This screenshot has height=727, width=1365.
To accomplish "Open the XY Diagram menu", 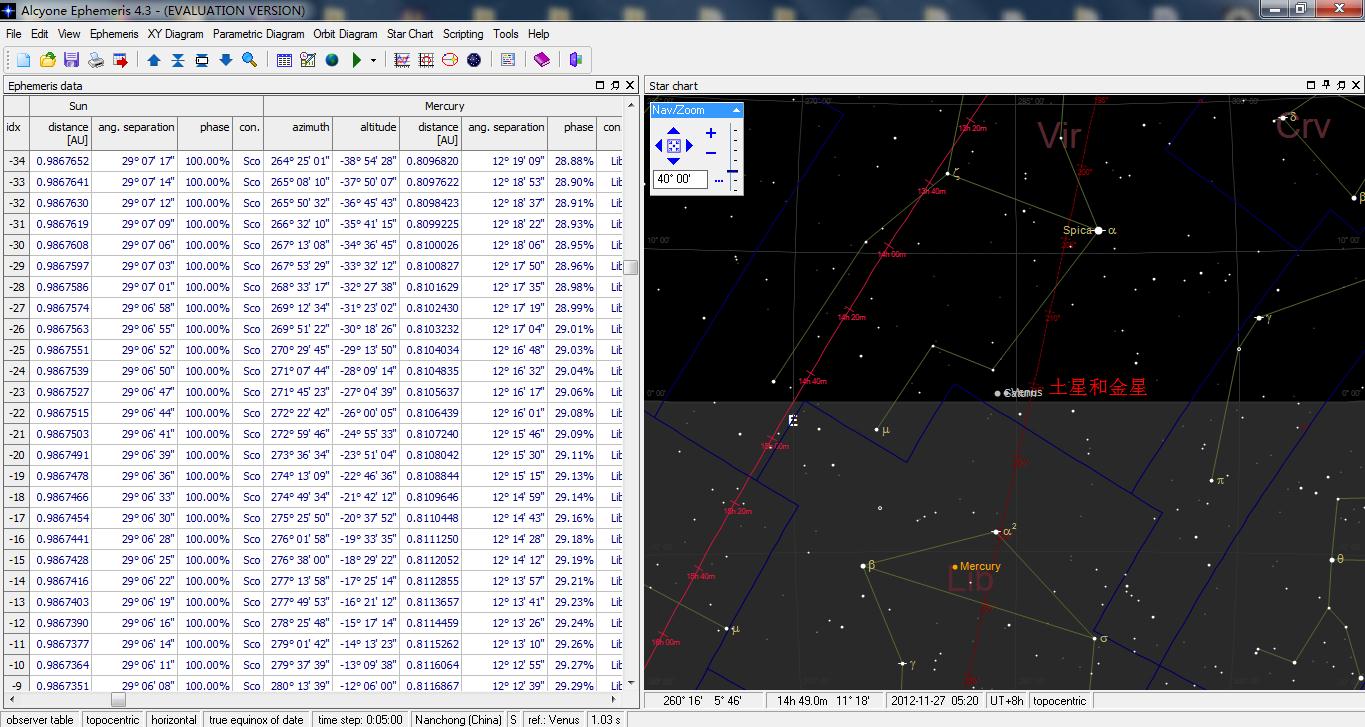I will click(175, 33).
